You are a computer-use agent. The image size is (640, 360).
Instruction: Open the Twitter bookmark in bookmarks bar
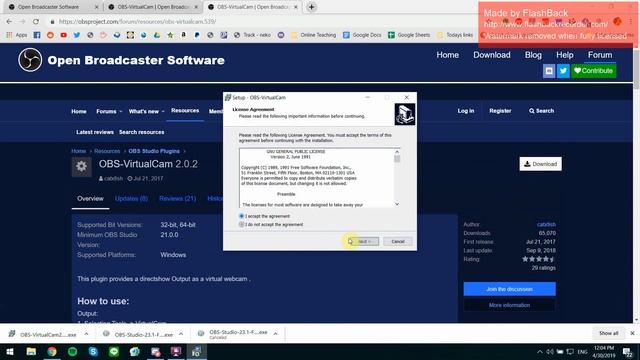click(x=77, y=35)
